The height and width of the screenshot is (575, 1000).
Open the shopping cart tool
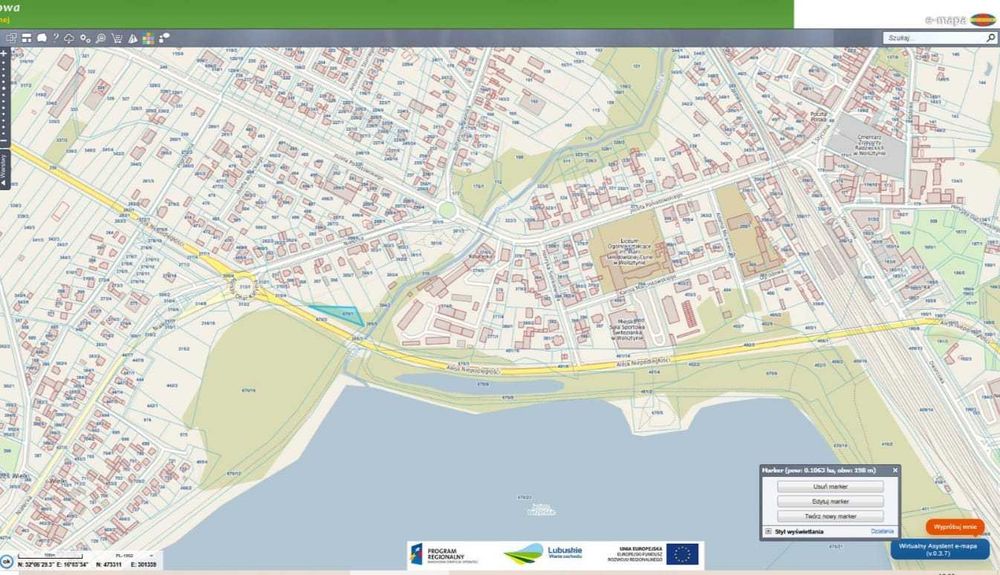click(117, 38)
